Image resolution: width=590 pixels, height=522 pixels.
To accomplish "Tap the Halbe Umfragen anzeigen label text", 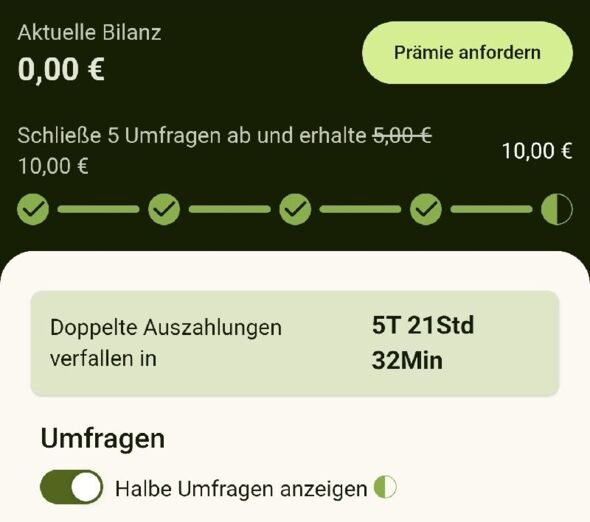I will [x=241, y=489].
